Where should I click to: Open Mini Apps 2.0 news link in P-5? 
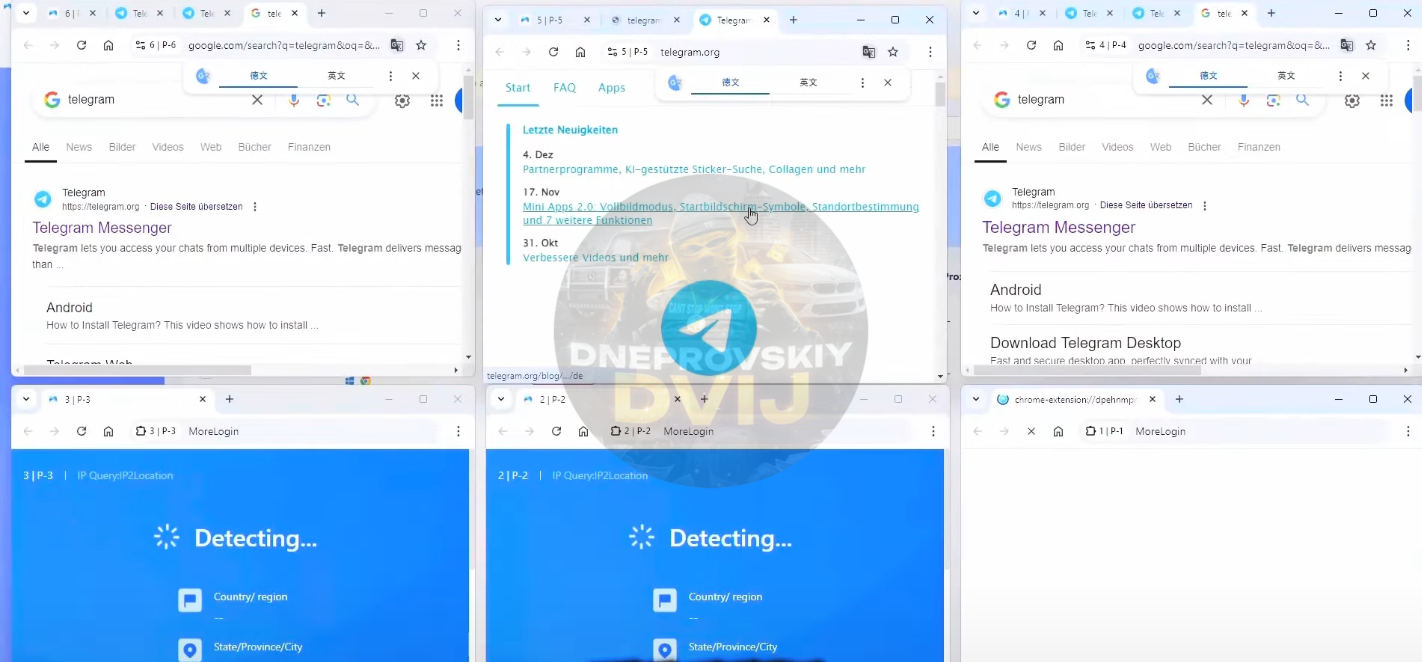(721, 213)
